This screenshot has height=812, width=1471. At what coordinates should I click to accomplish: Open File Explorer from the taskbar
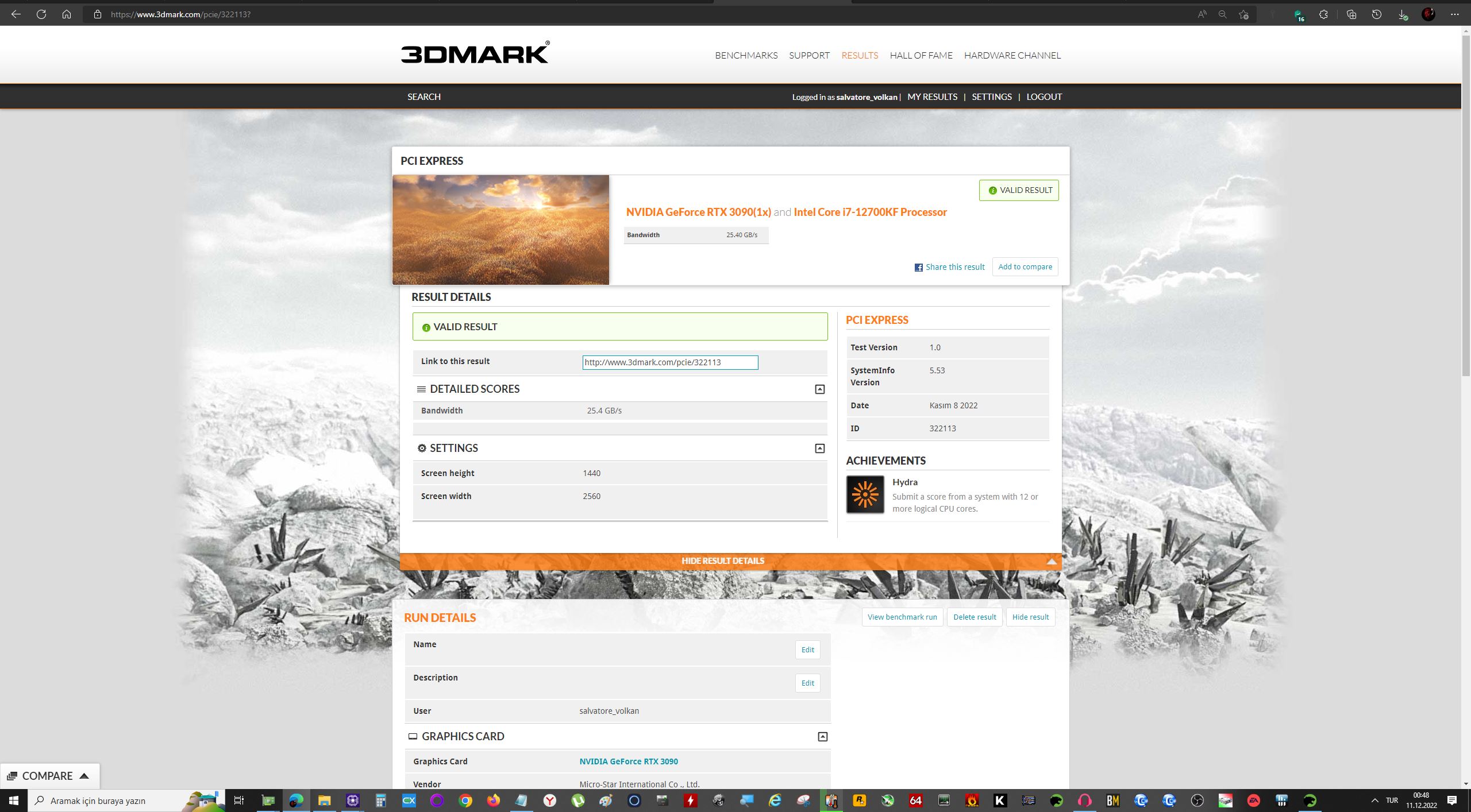[x=324, y=801]
